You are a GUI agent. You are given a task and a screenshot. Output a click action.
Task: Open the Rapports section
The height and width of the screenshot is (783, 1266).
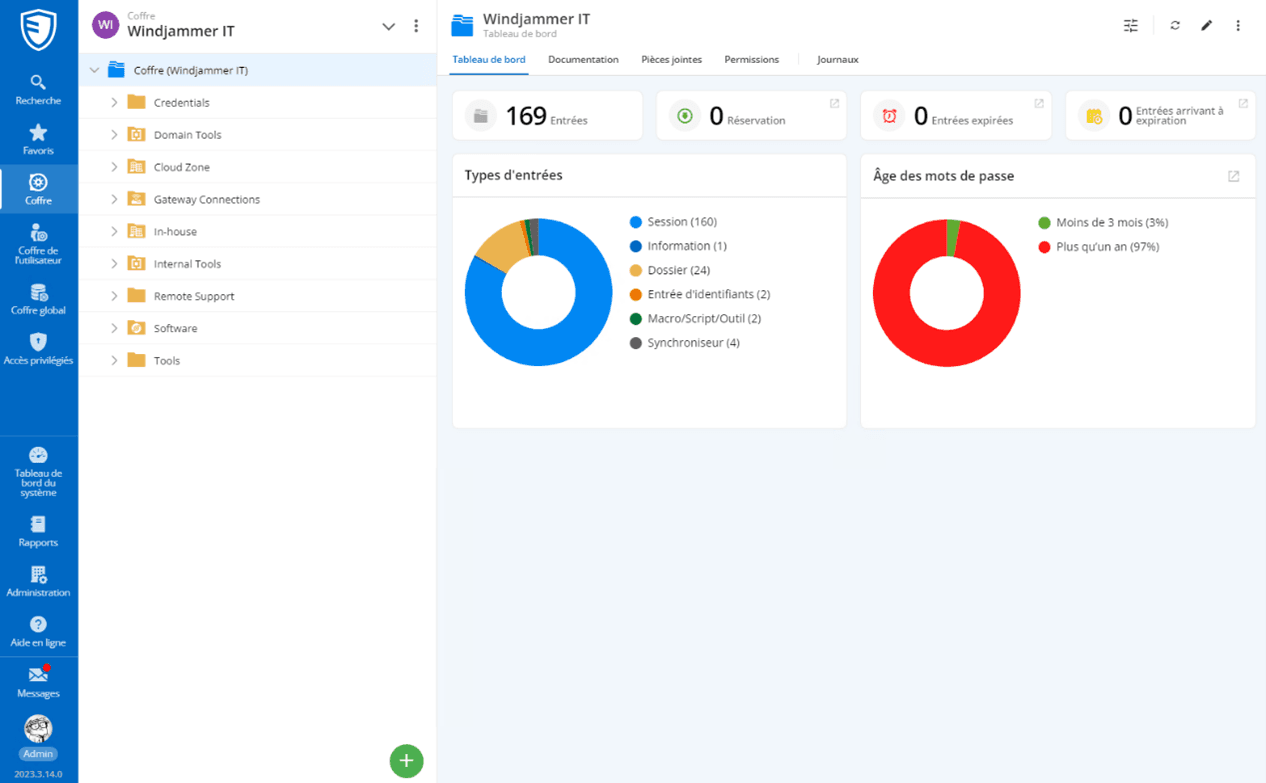point(38,531)
